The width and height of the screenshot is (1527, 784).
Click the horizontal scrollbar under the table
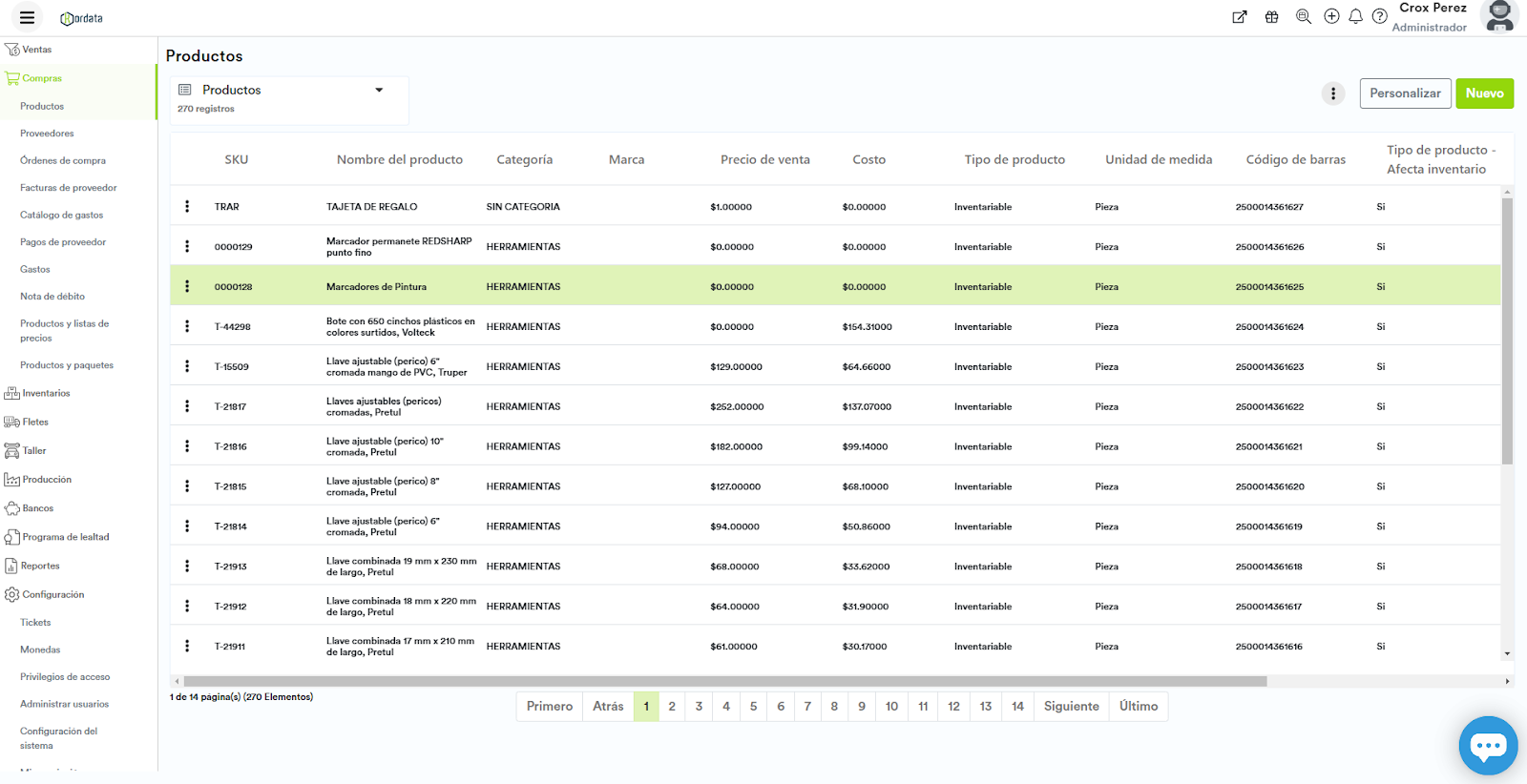[724, 682]
